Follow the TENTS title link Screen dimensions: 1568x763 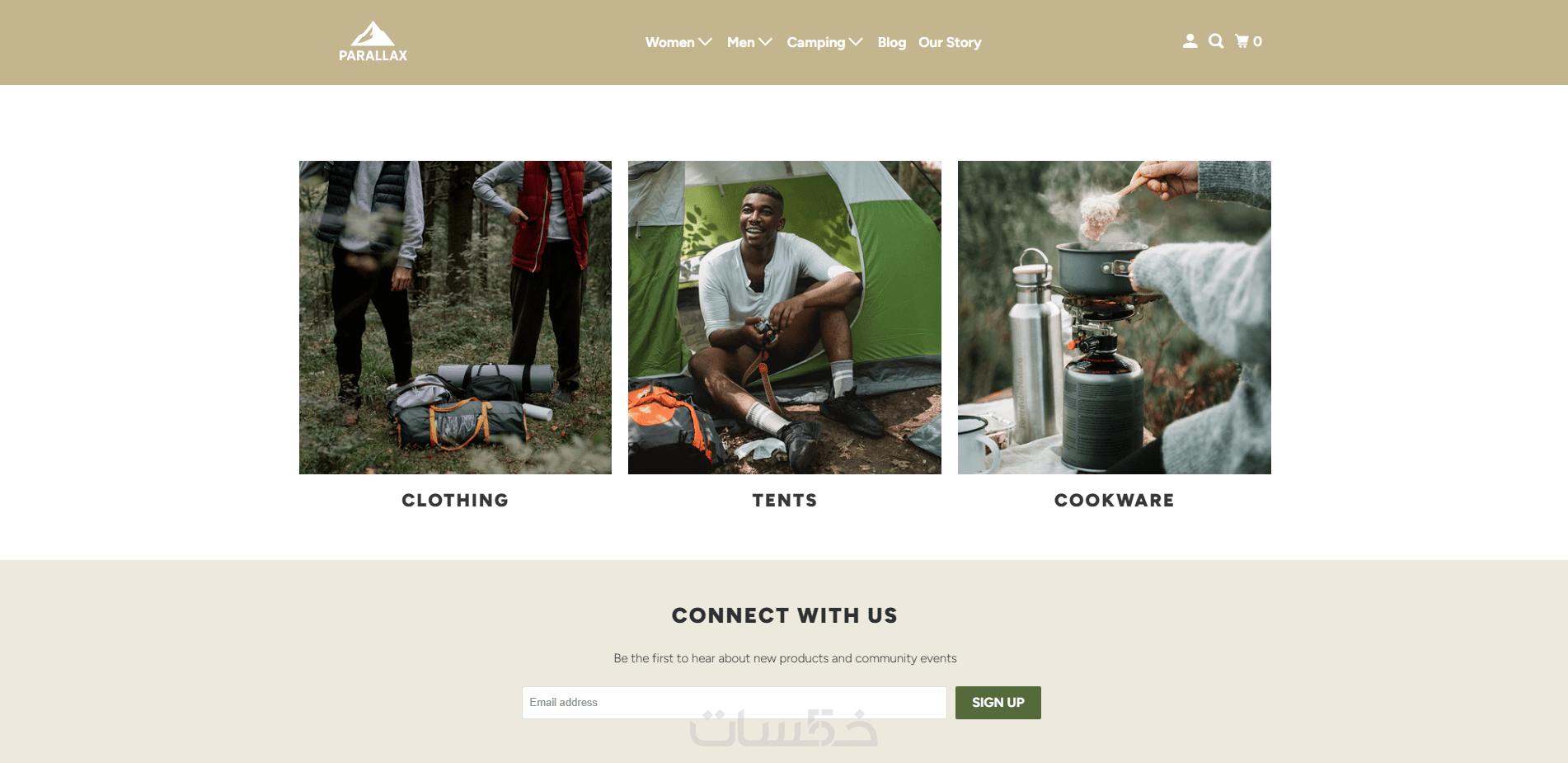coord(785,501)
